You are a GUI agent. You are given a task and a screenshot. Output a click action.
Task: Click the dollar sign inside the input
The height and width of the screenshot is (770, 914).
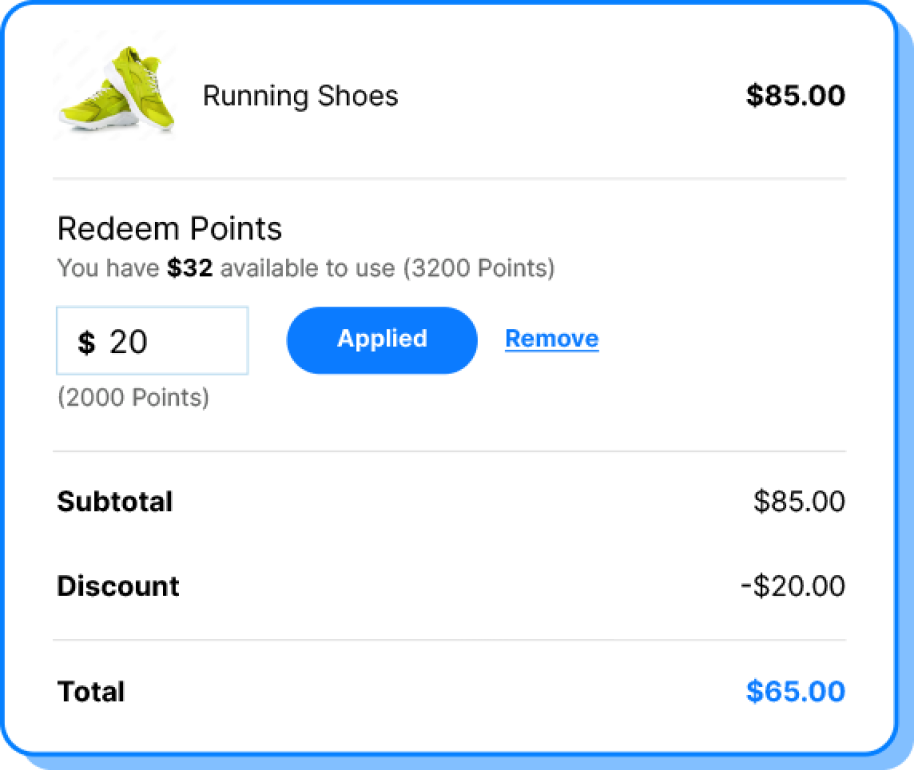(86, 342)
